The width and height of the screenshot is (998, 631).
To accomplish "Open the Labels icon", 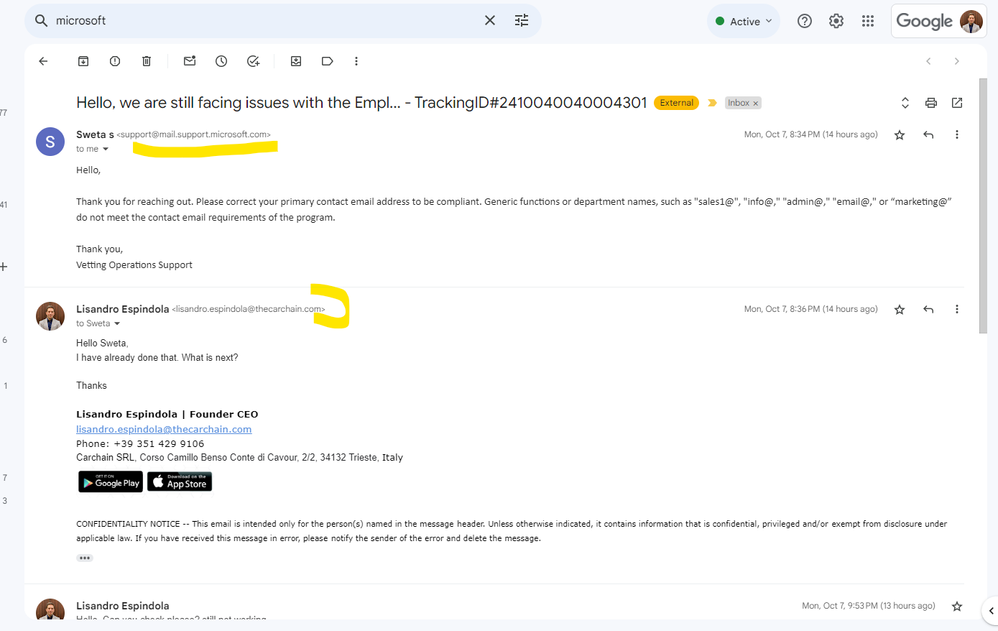I will [327, 61].
